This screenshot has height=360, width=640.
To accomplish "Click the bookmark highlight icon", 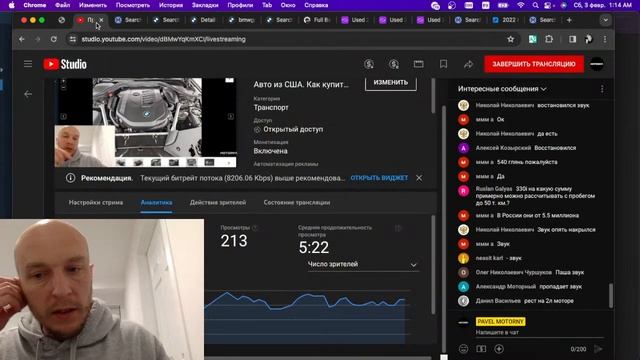I will (443, 64).
